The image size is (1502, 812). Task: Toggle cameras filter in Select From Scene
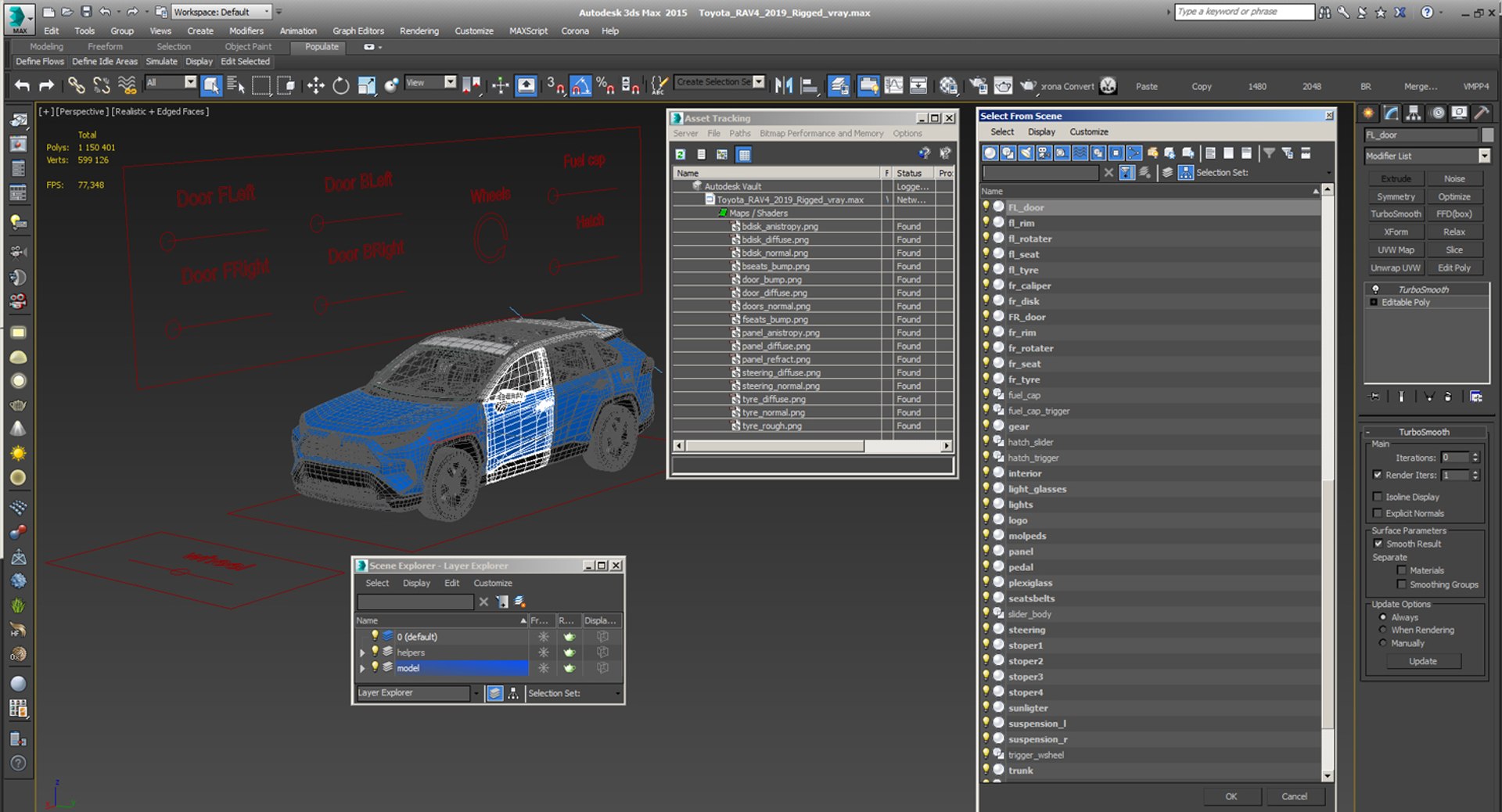(x=1044, y=153)
